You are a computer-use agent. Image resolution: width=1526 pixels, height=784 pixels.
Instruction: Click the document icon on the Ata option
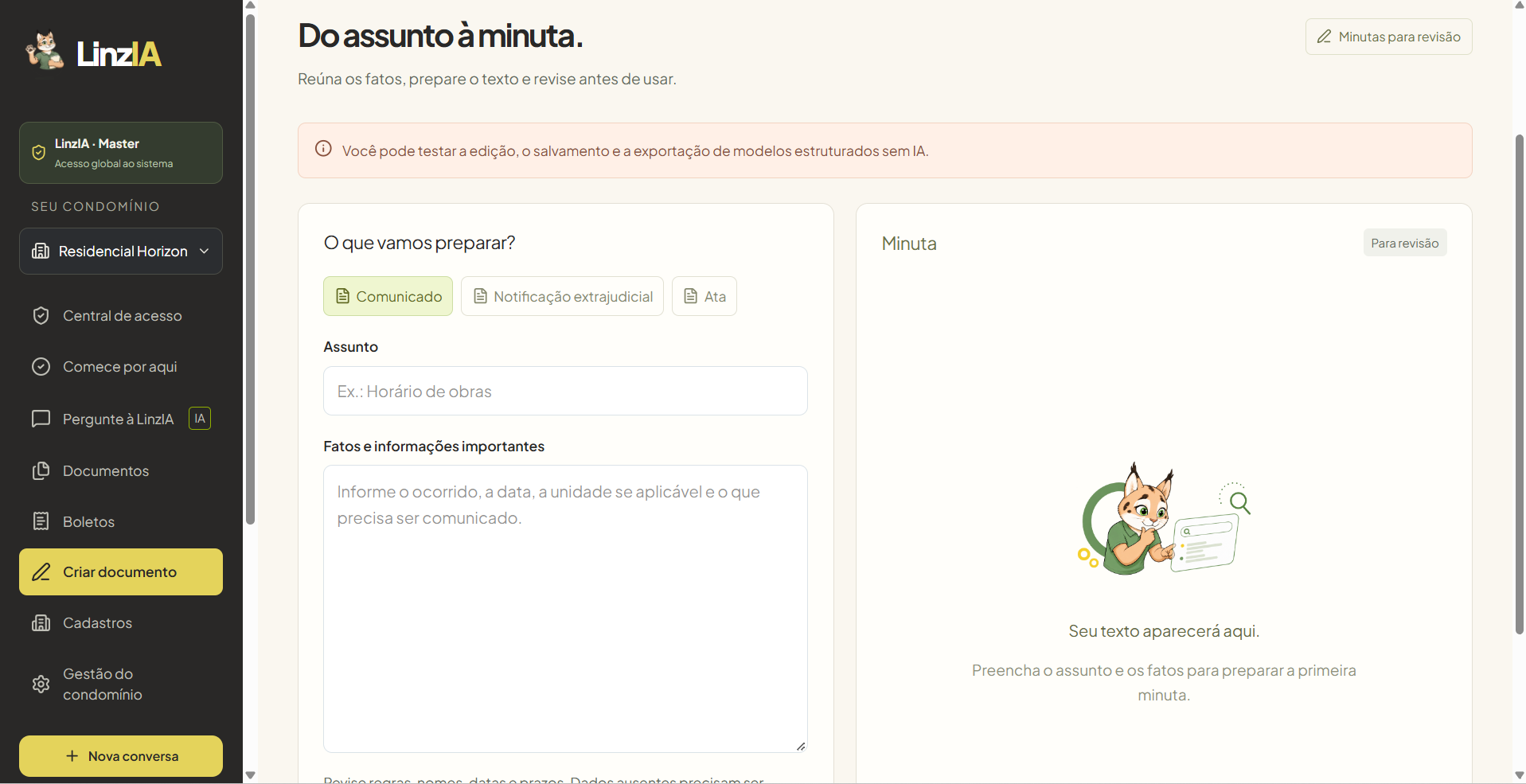[691, 296]
